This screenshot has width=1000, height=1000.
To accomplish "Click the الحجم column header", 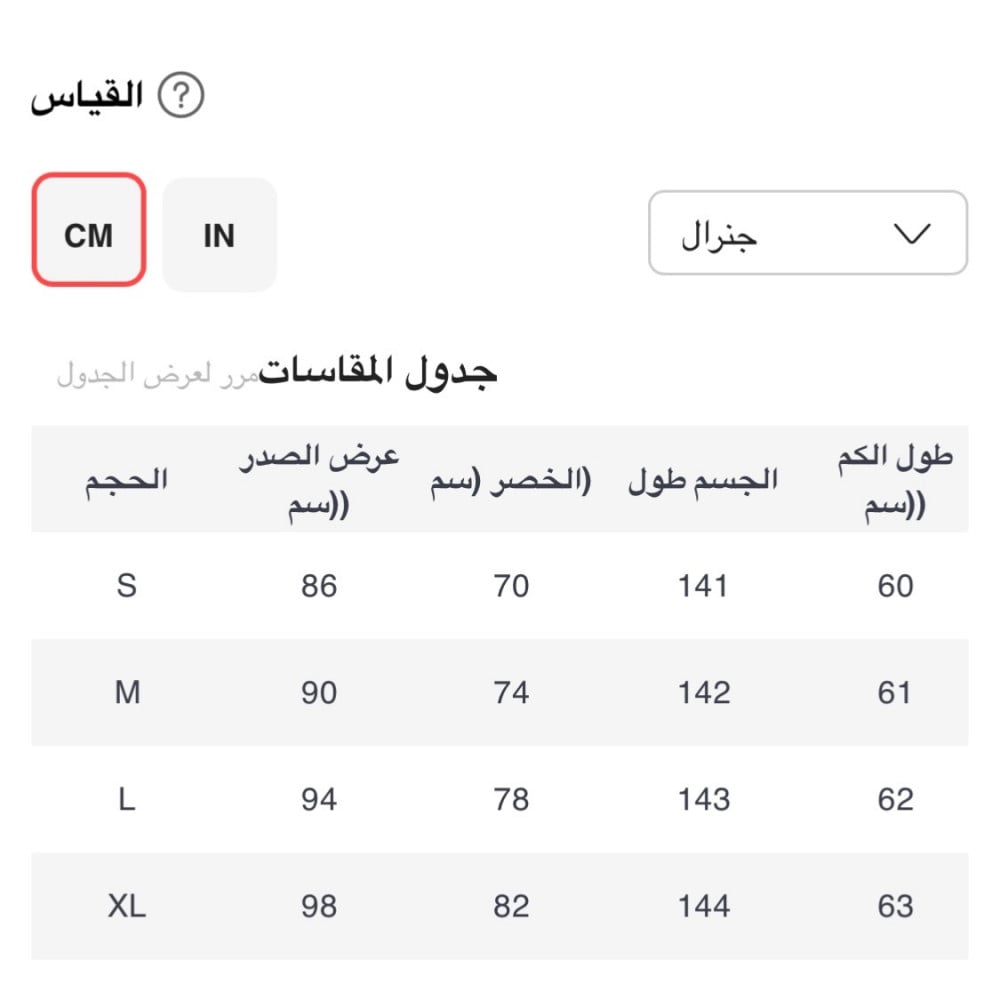I will click(x=126, y=480).
